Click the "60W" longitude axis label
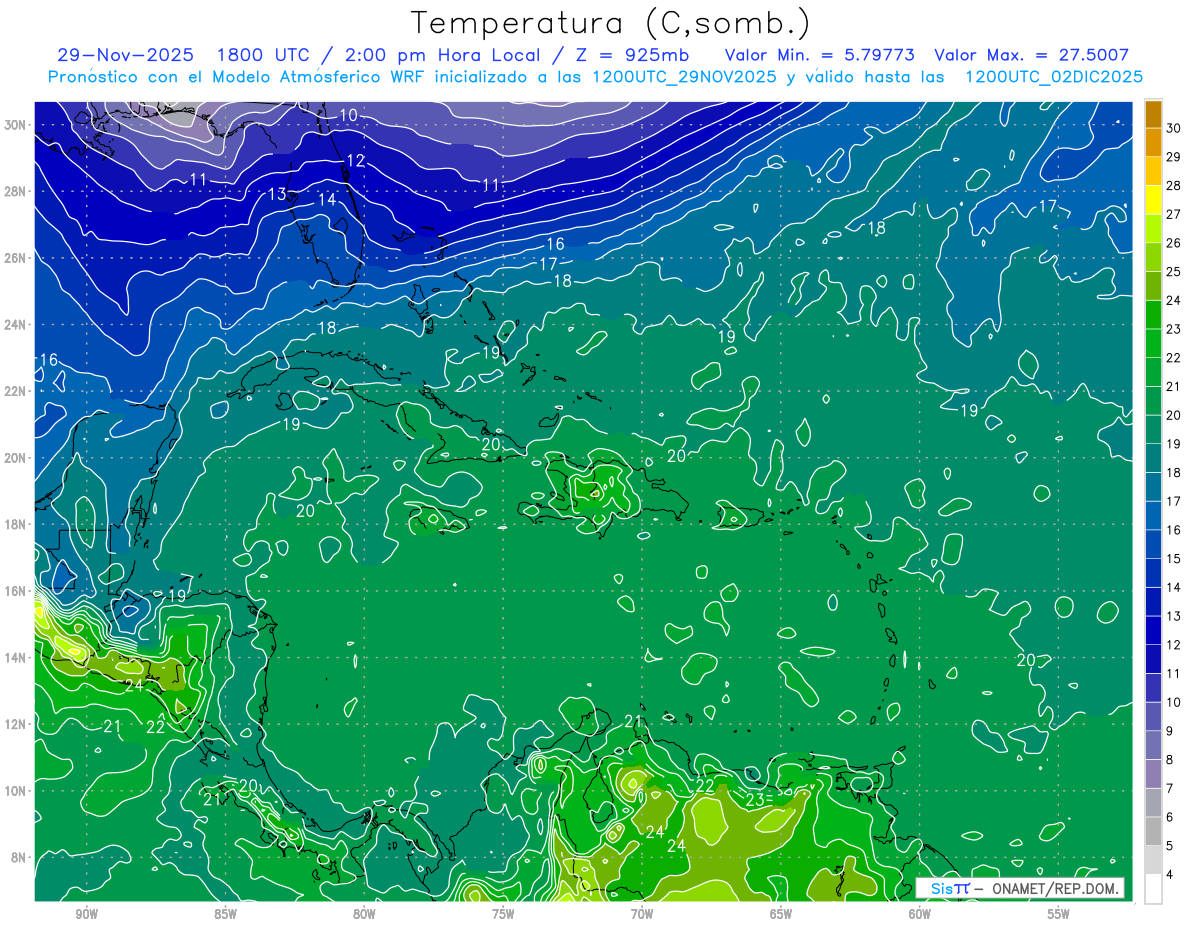 tap(920, 914)
